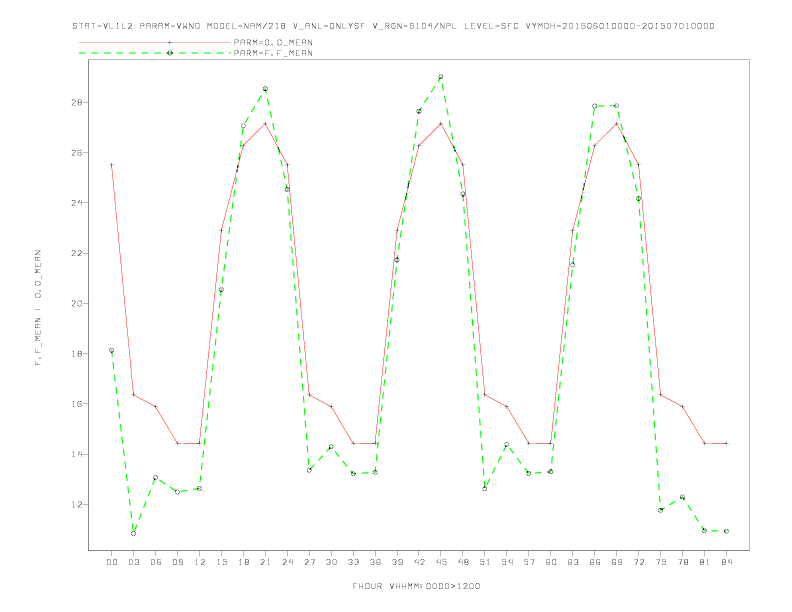Click the x-axis tick label 30
792x612 pixels.
(x=331, y=562)
